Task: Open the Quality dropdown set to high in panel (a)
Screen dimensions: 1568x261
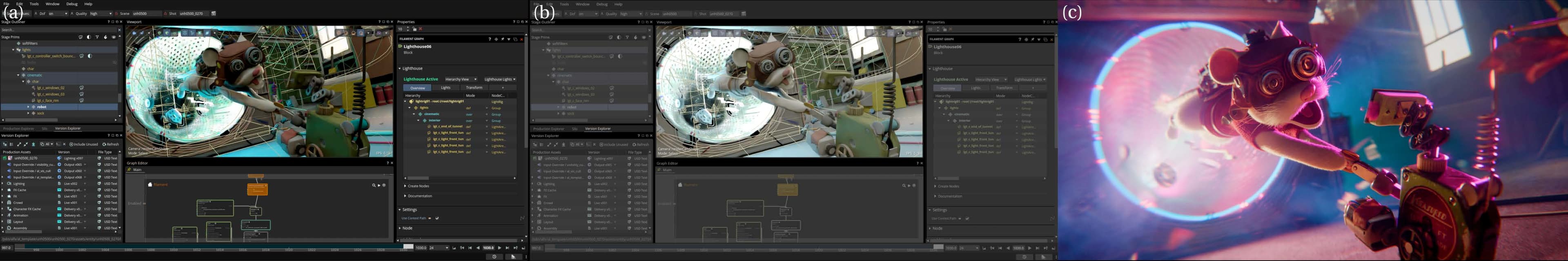Action: point(100,13)
